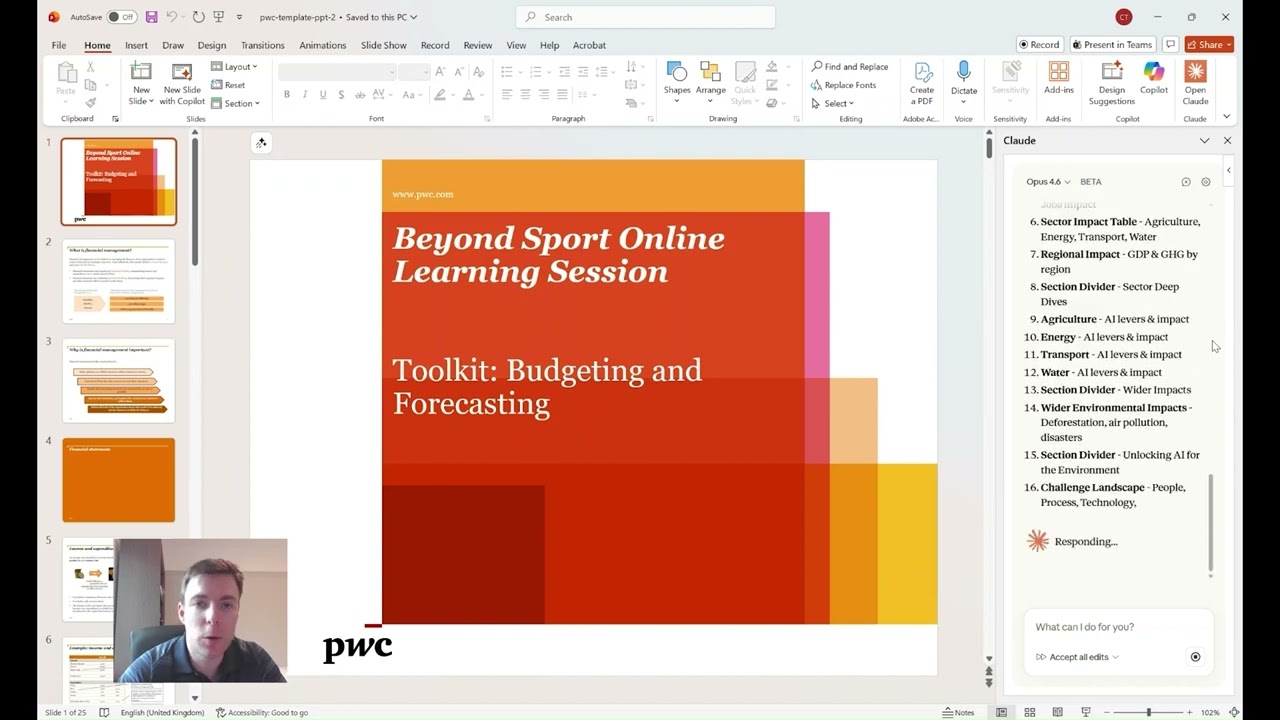Viewport: 1280px width, 720px height.
Task: Click Accessibility: Good to go status
Action: point(262,712)
